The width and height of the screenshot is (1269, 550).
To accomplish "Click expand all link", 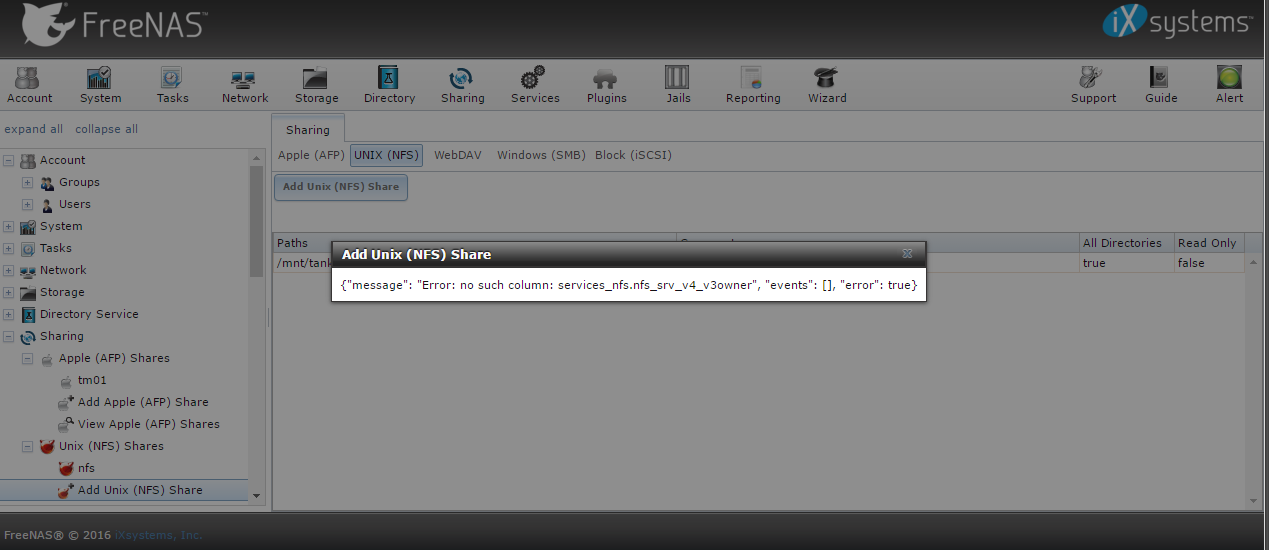I will pyautogui.click(x=33, y=129).
